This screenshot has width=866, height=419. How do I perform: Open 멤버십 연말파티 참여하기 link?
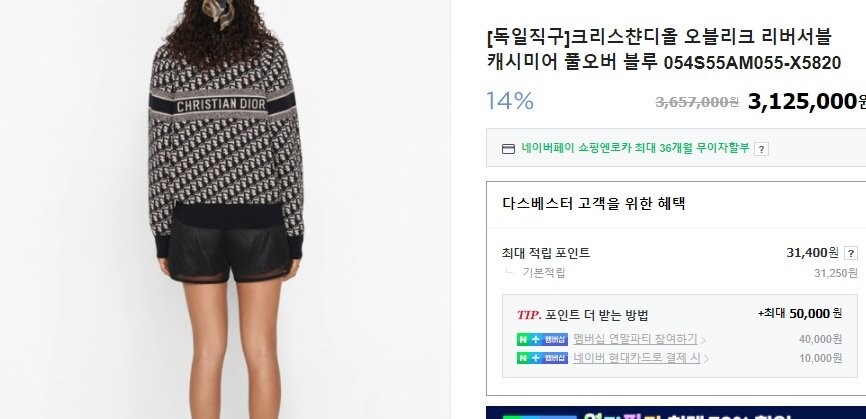point(635,339)
